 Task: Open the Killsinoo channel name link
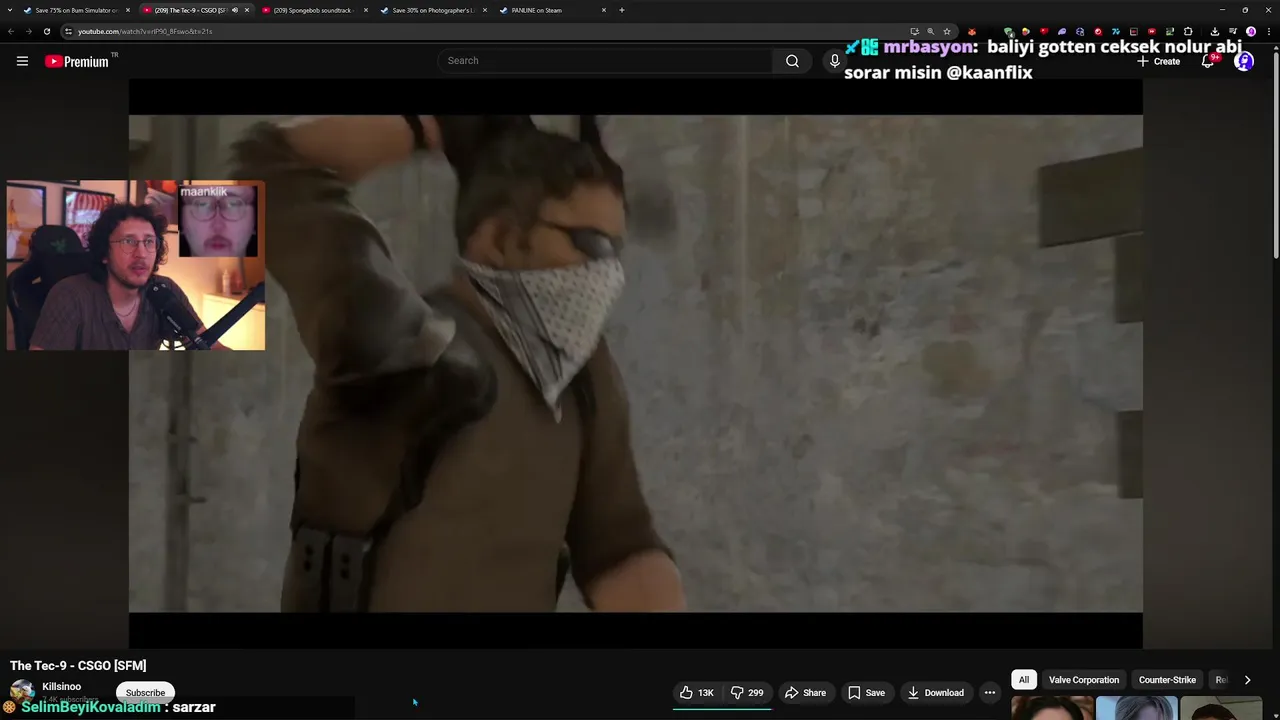[62, 686]
